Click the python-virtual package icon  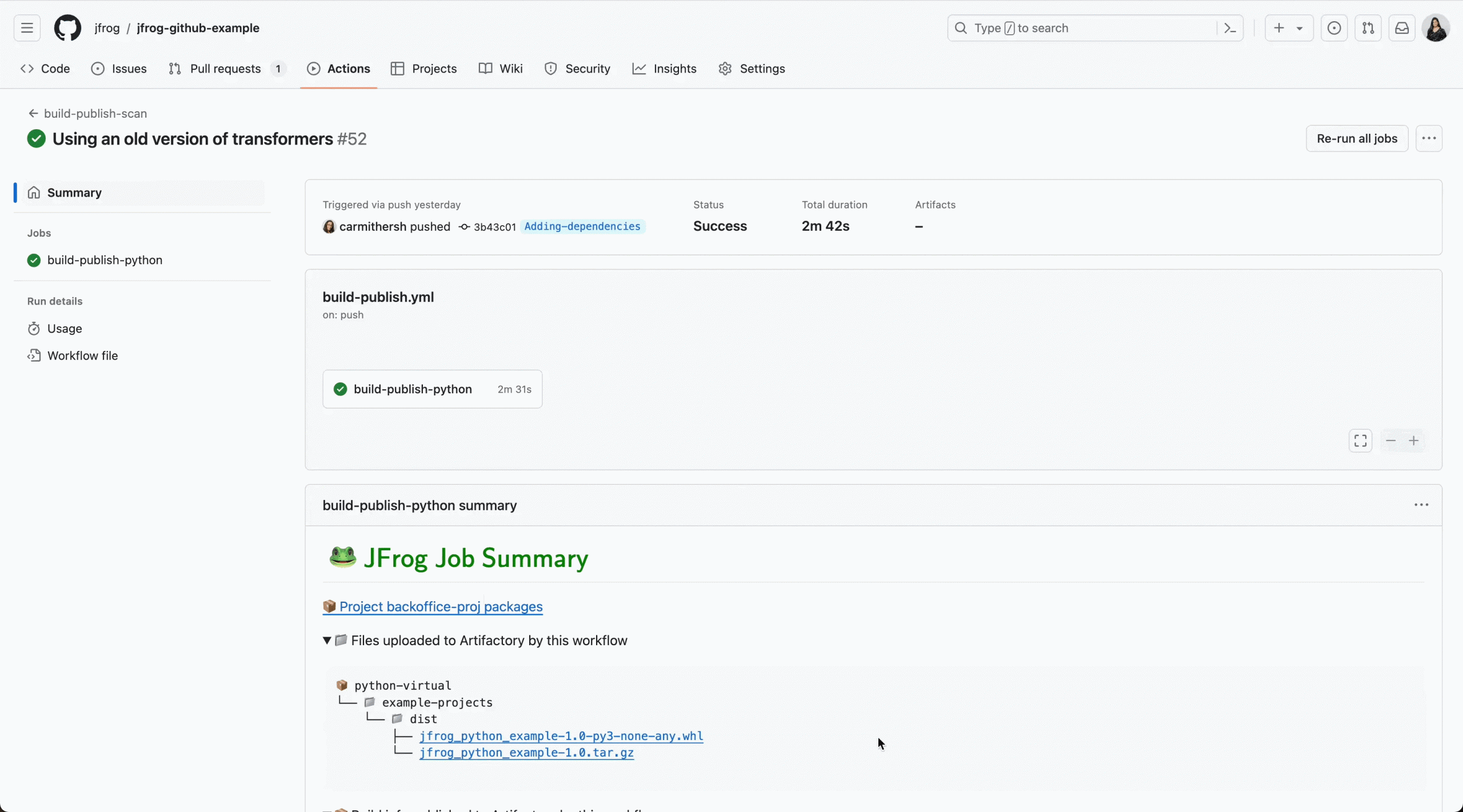pos(342,685)
